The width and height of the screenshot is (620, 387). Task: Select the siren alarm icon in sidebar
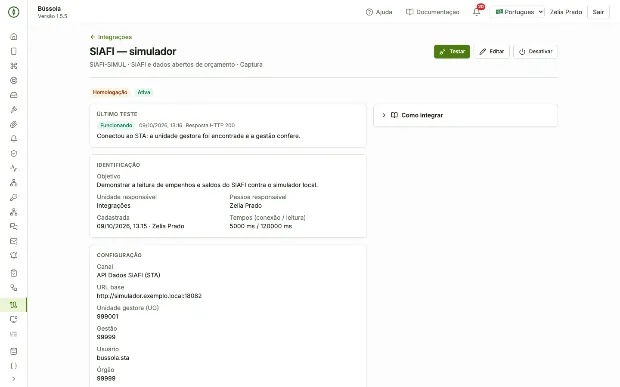13,256
